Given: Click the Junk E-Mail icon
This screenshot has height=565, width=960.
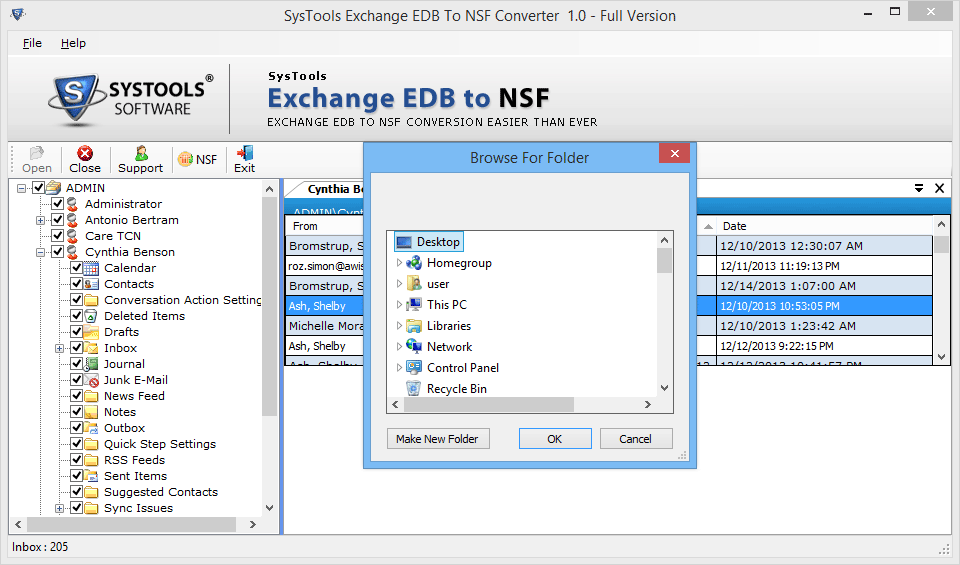Looking at the screenshot, I should coord(91,380).
